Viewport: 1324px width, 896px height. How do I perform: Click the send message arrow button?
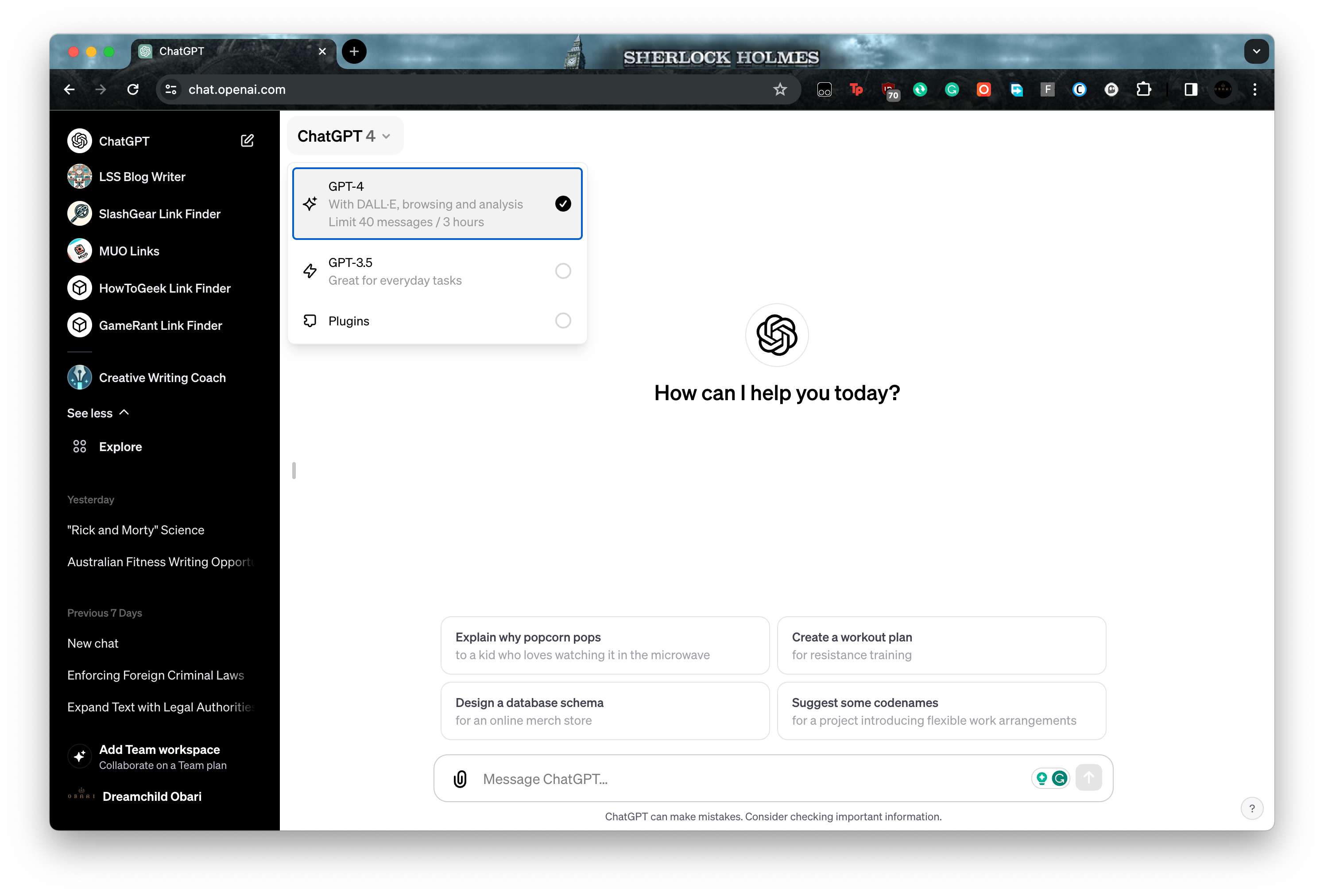(x=1088, y=777)
